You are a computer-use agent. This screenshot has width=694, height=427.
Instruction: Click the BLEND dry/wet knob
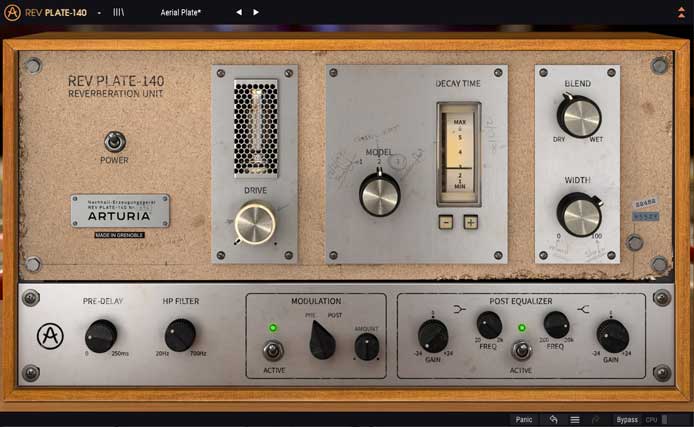click(x=579, y=116)
